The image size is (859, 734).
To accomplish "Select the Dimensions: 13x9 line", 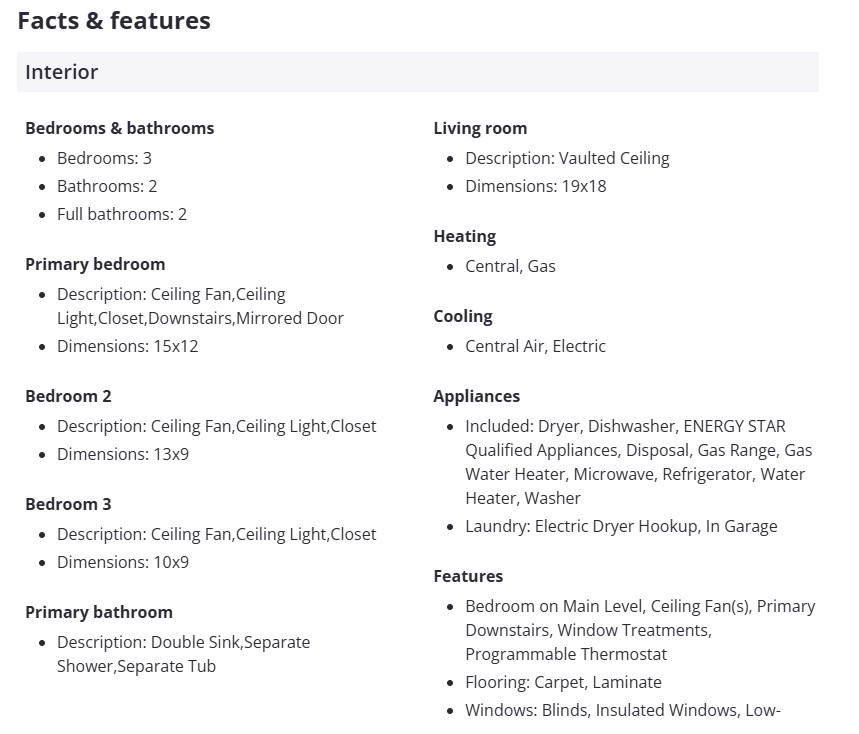I will click(x=122, y=454).
